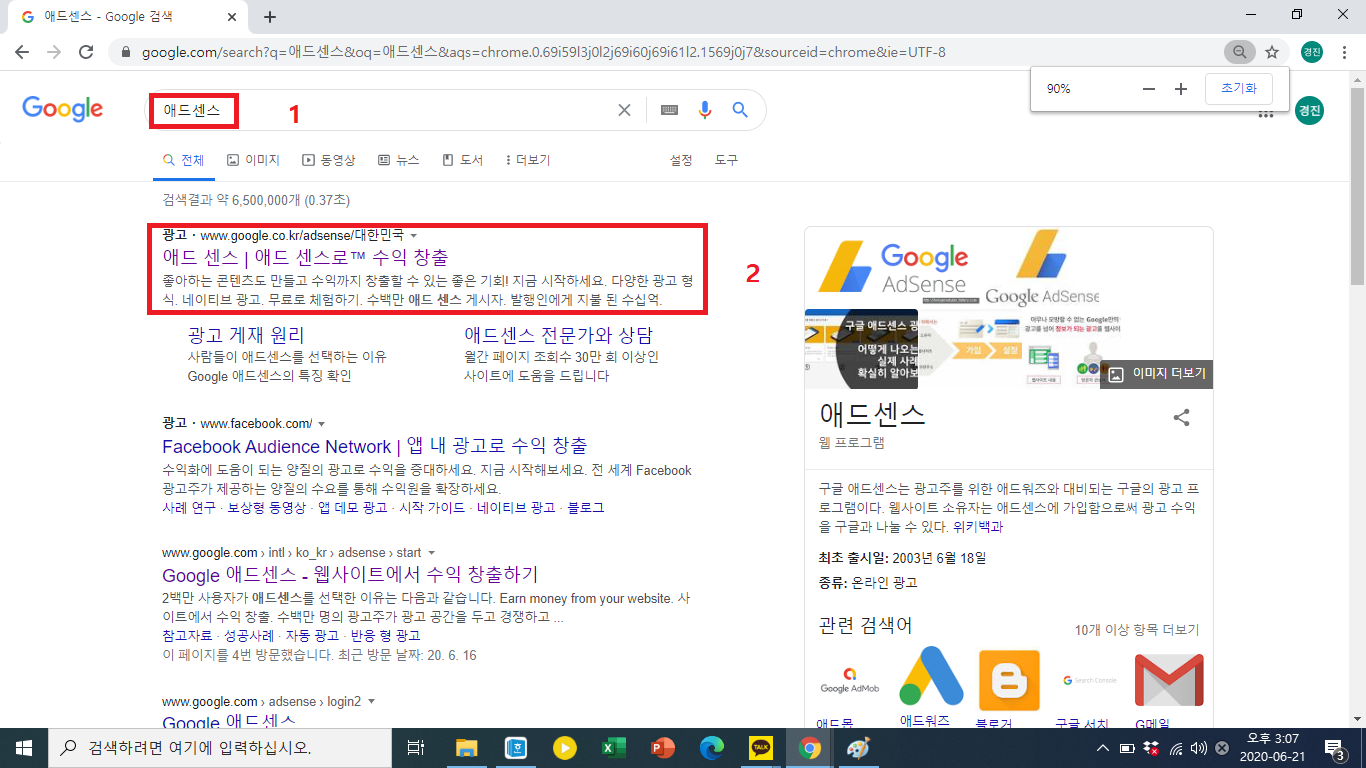Image resolution: width=1366 pixels, height=768 pixels.
Task: Open the Windows Start menu
Action: click(24, 748)
